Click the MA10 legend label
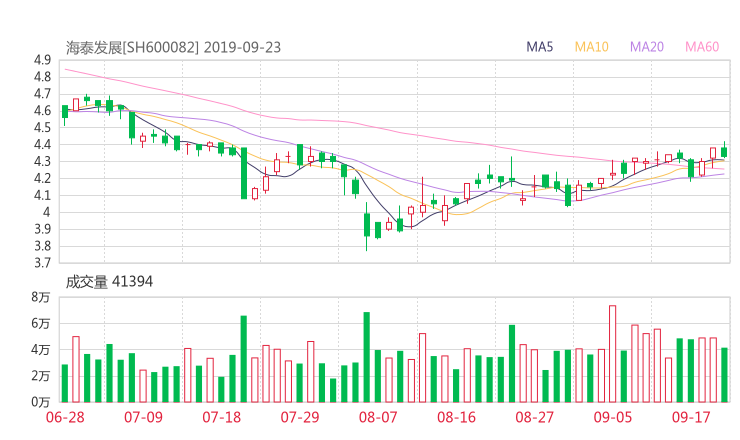Image resolution: width=740 pixels, height=440 pixels. coord(591,47)
